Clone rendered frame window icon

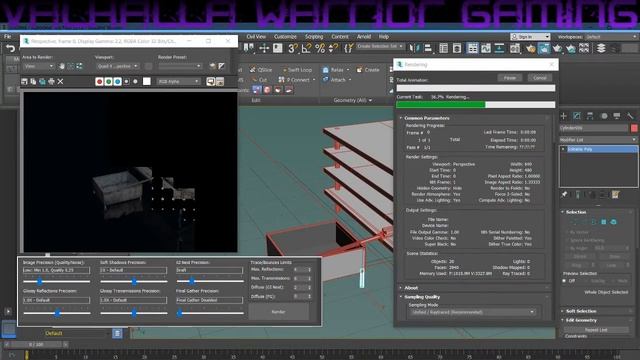[x=42, y=82]
